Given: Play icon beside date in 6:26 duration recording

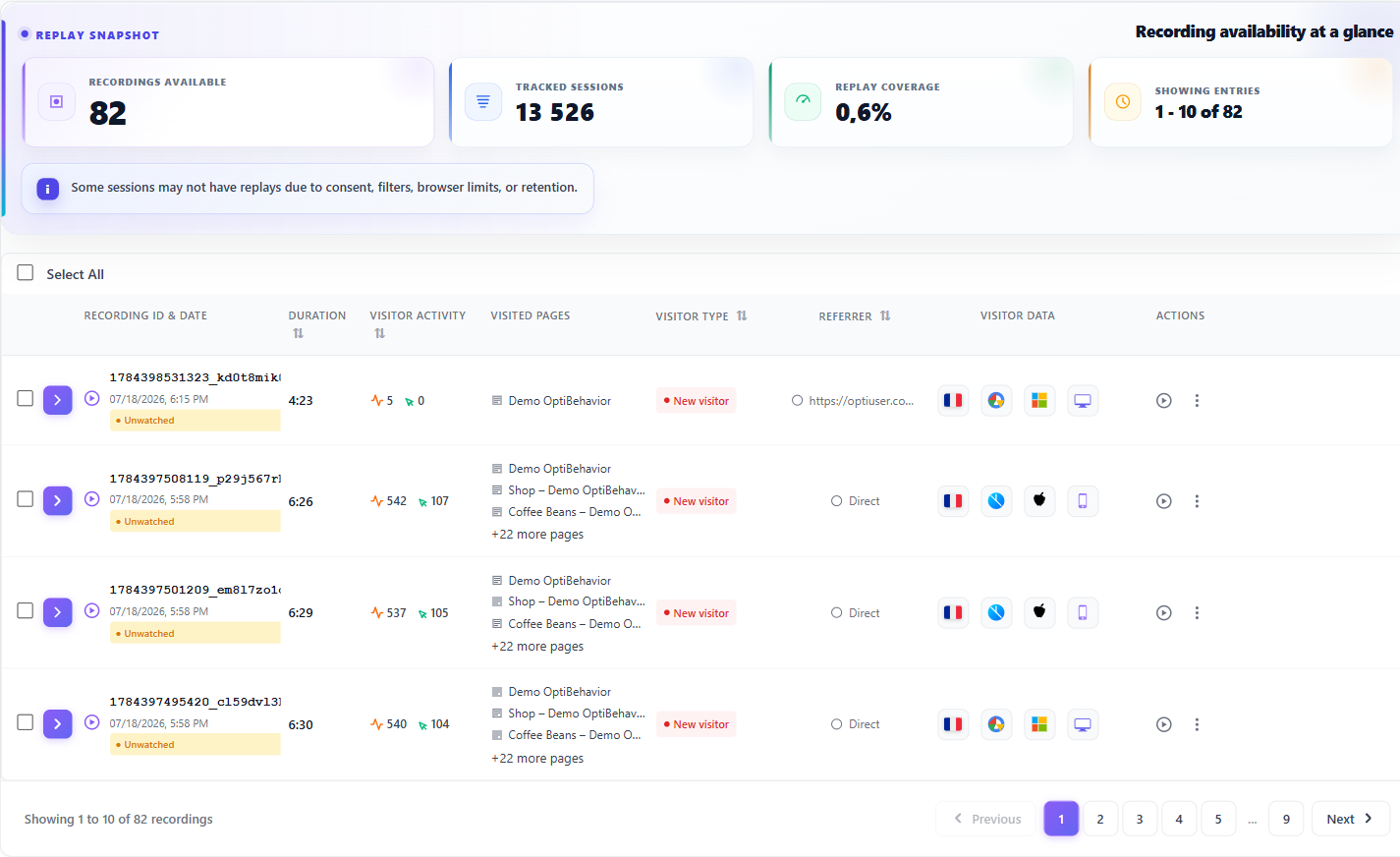Looking at the screenshot, I should [92, 499].
